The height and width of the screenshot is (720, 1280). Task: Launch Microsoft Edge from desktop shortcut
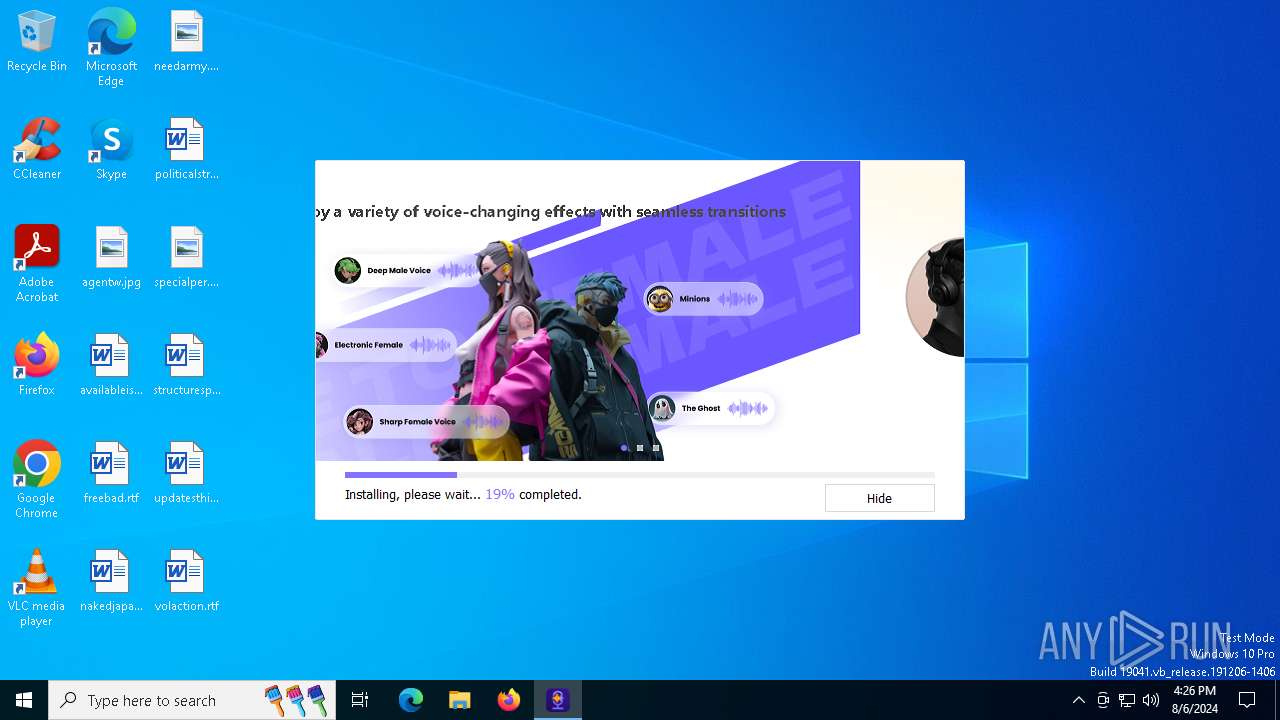(x=111, y=48)
